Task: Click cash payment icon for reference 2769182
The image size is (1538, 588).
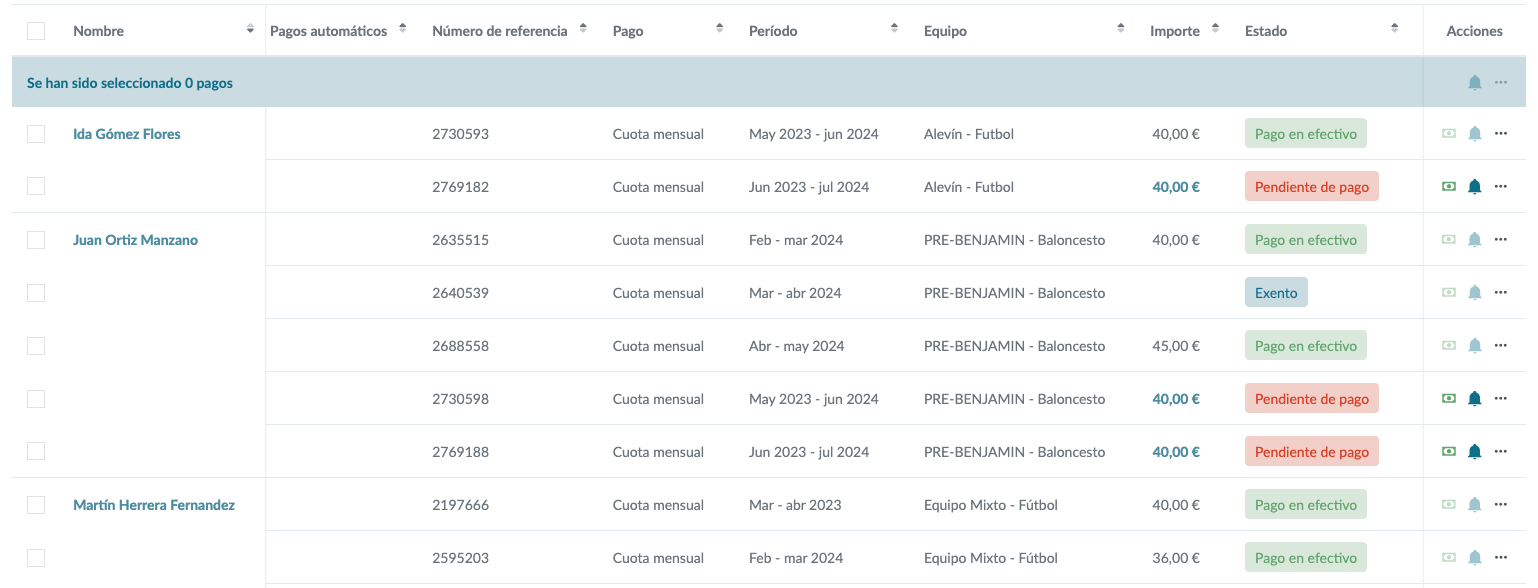Action: click(x=1449, y=186)
